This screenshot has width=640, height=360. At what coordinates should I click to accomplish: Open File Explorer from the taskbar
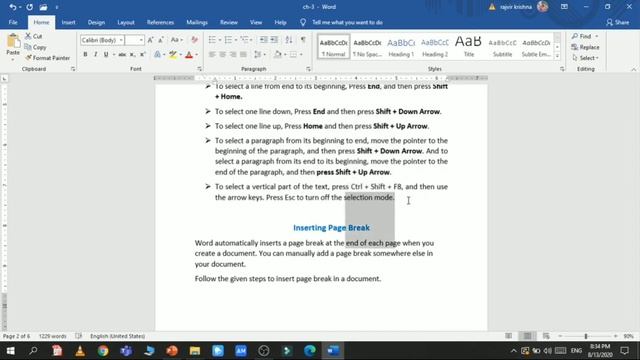(x=195, y=351)
